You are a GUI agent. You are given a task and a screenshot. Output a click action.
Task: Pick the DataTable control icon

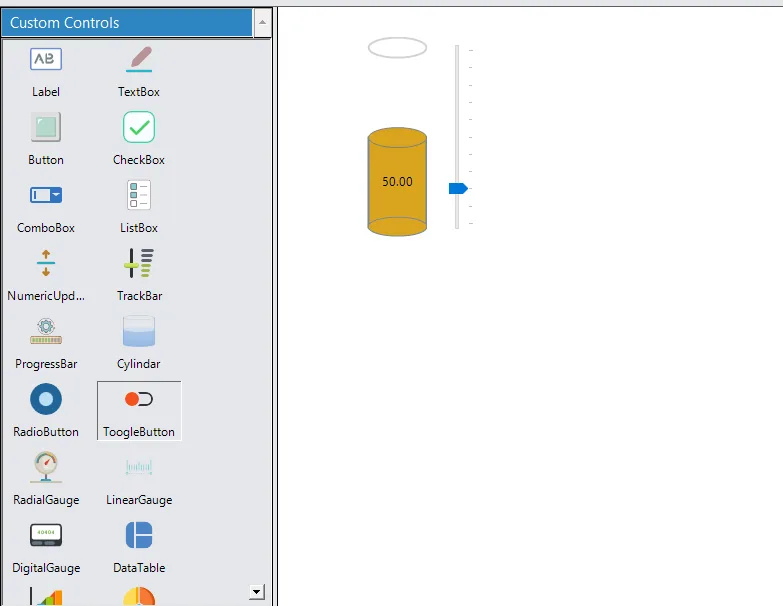tap(139, 535)
